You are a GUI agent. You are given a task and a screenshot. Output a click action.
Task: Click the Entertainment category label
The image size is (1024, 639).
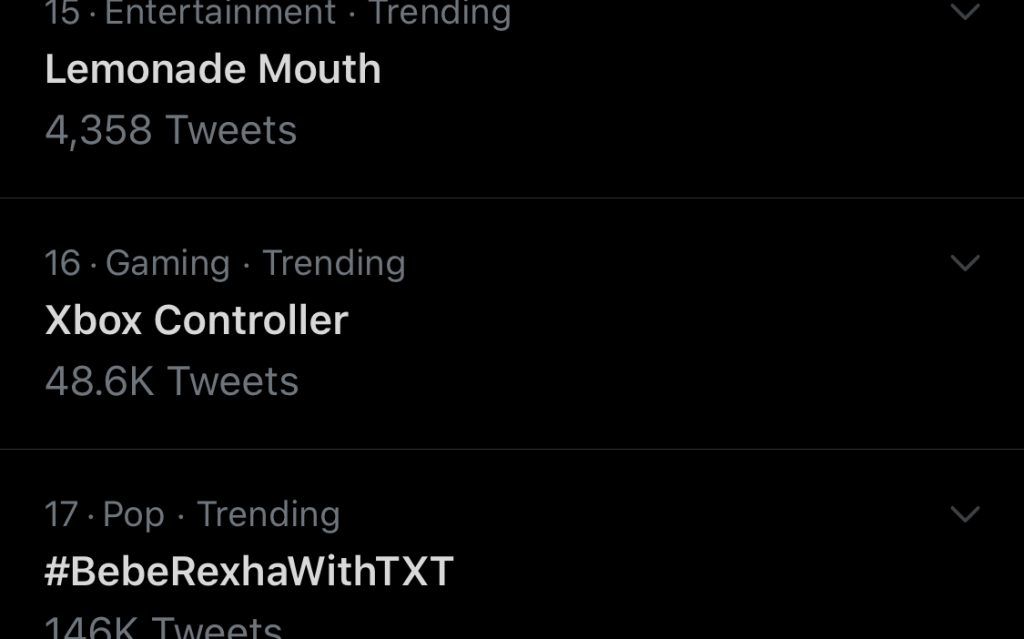(220, 13)
